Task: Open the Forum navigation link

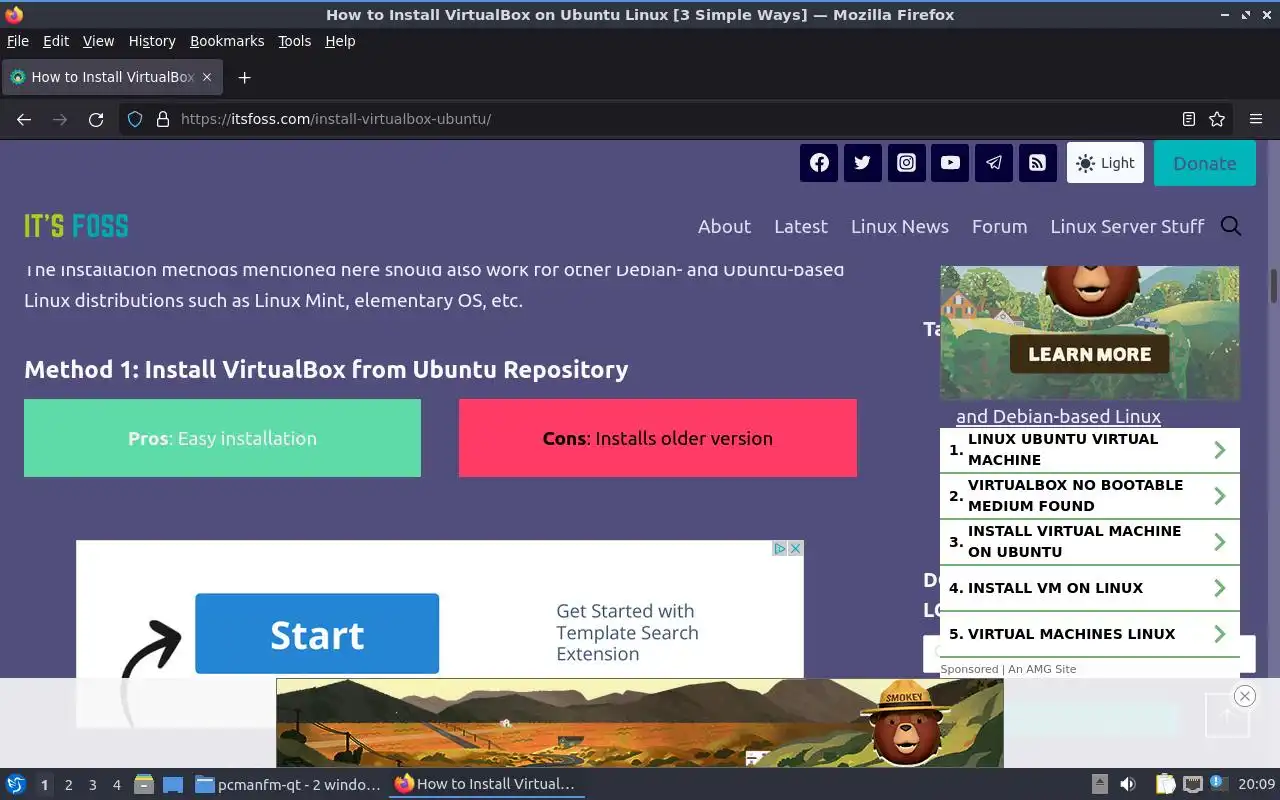Action: coord(1000,226)
